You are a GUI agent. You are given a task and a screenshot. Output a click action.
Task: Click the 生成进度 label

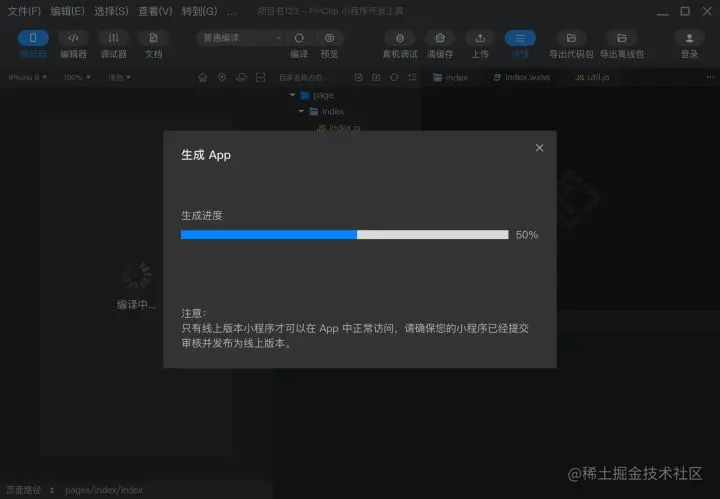(x=202, y=215)
